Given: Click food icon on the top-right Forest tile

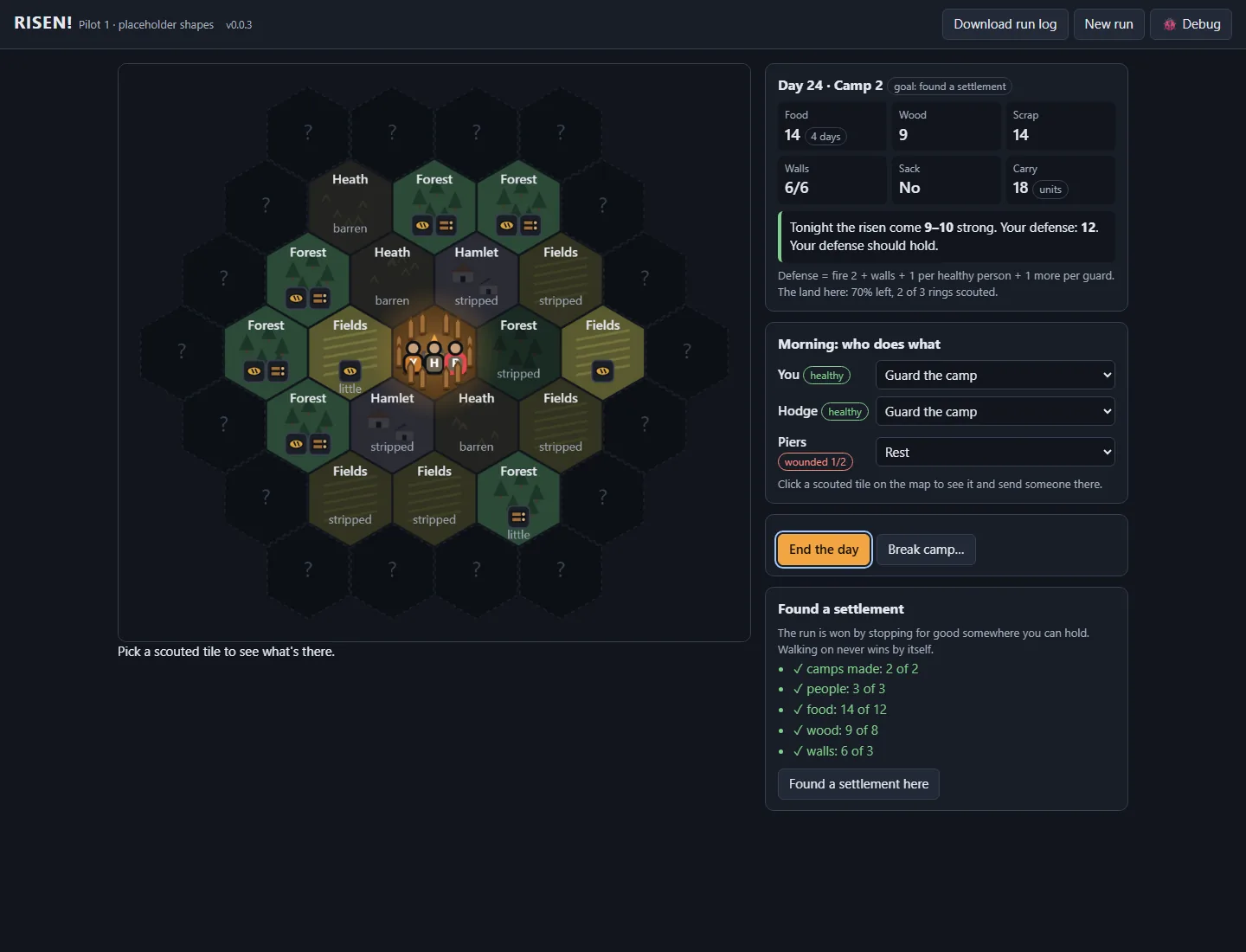Looking at the screenshot, I should pos(506,225).
